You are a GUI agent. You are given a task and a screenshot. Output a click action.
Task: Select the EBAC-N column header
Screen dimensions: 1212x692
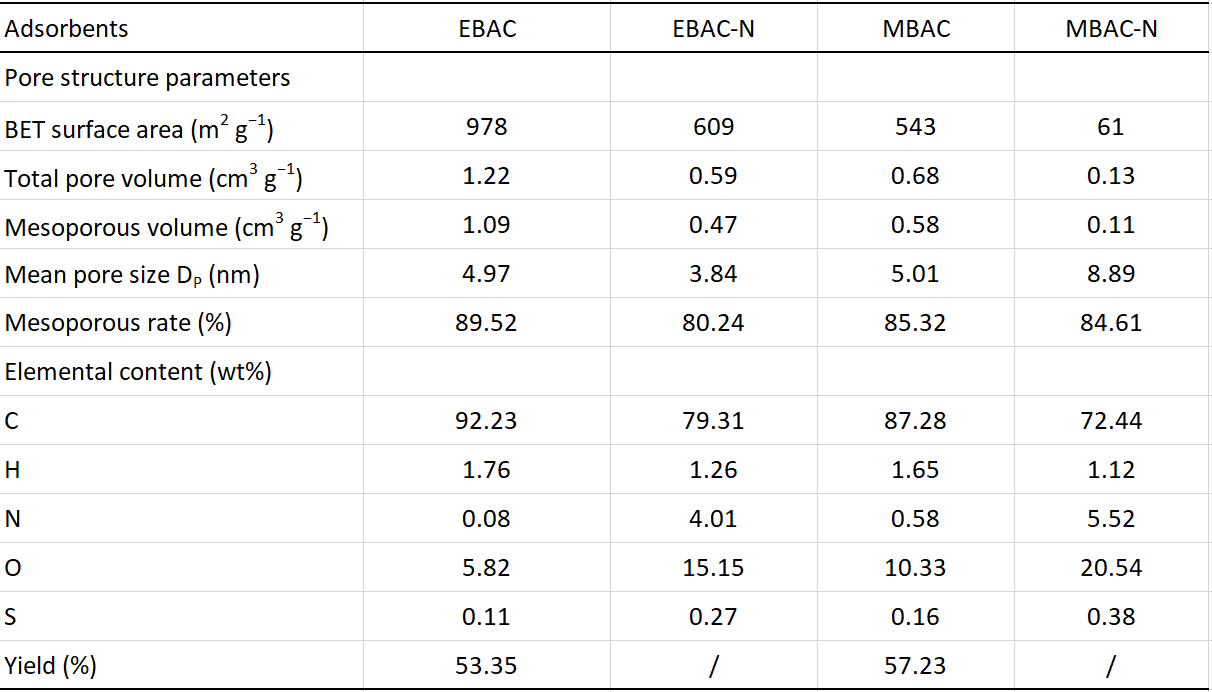[713, 29]
